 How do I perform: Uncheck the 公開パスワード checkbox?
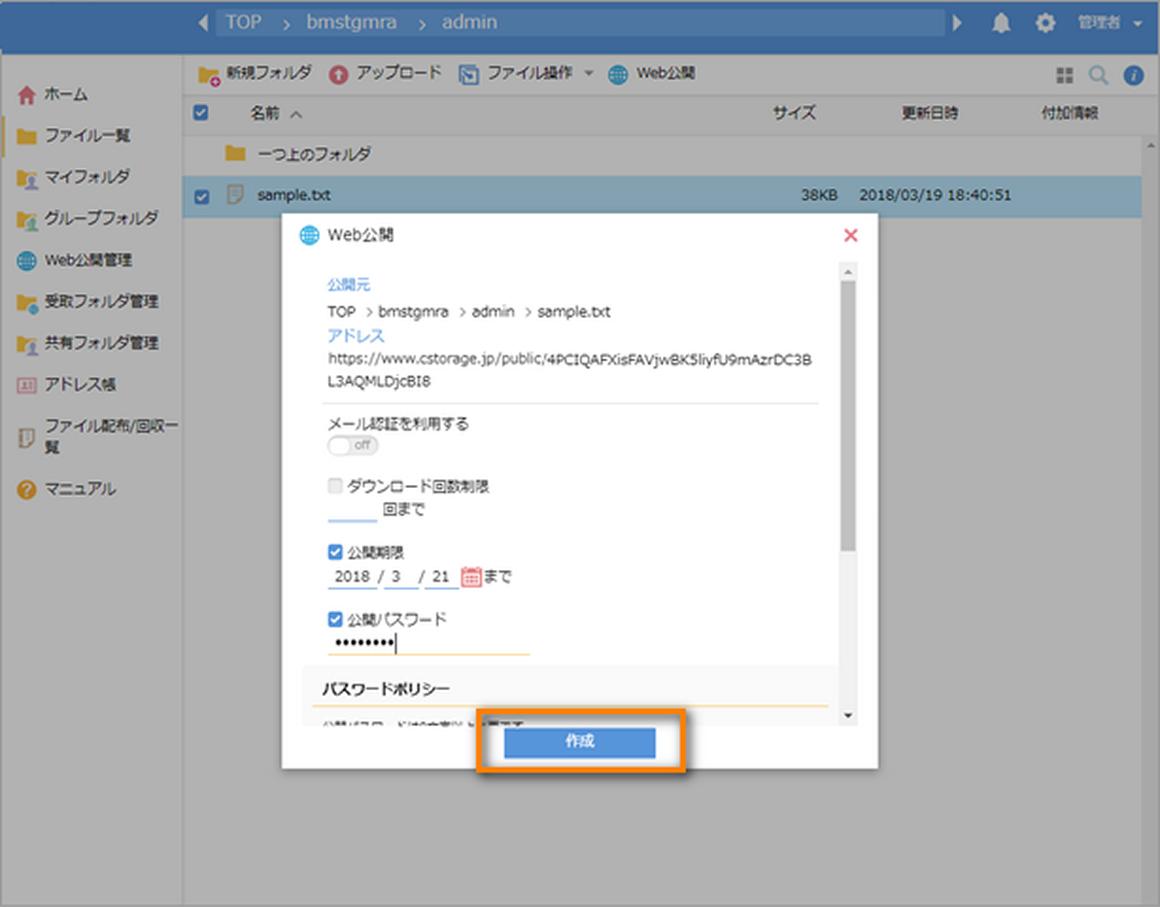(335, 619)
